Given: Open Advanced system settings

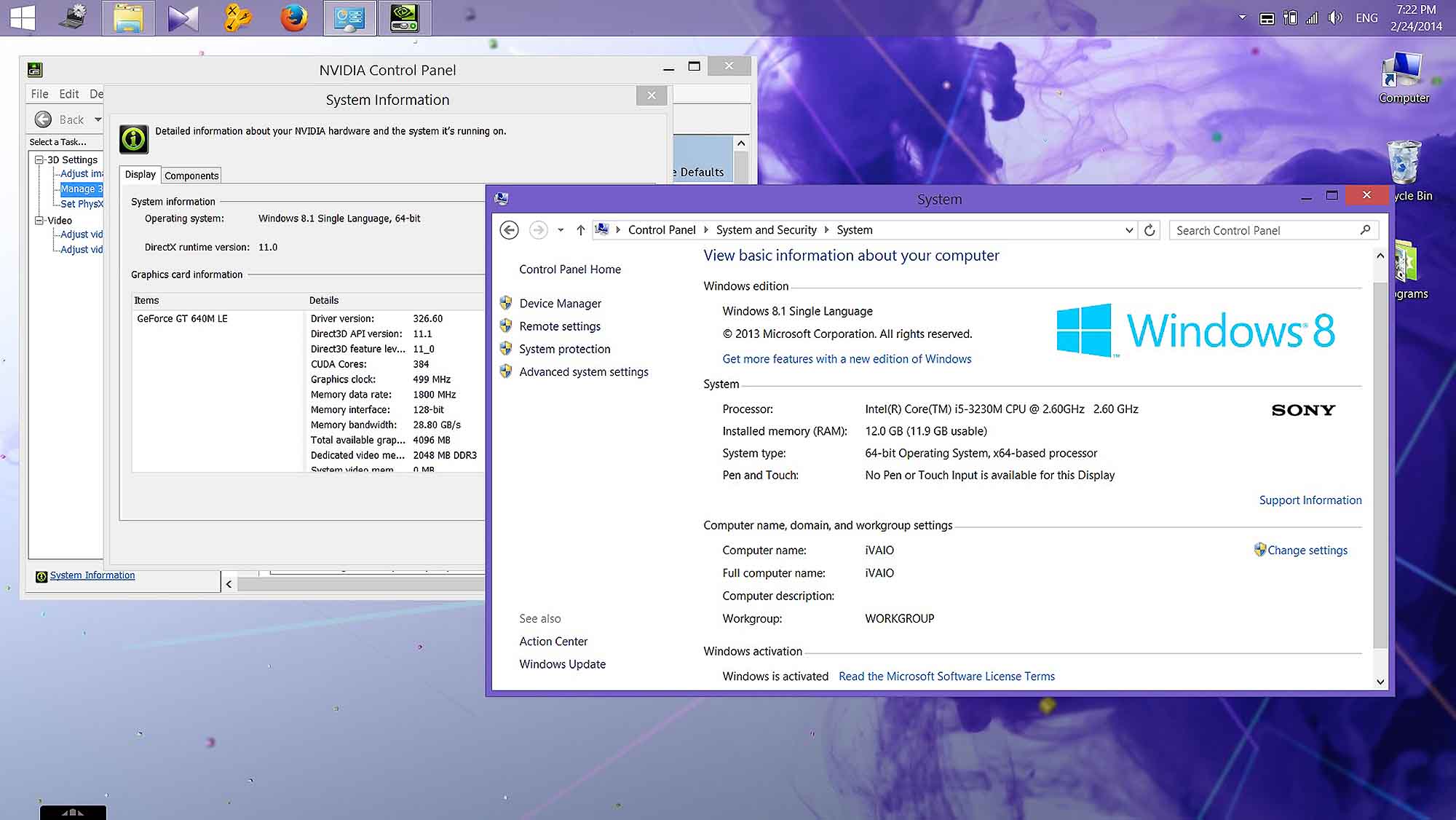Looking at the screenshot, I should (583, 372).
